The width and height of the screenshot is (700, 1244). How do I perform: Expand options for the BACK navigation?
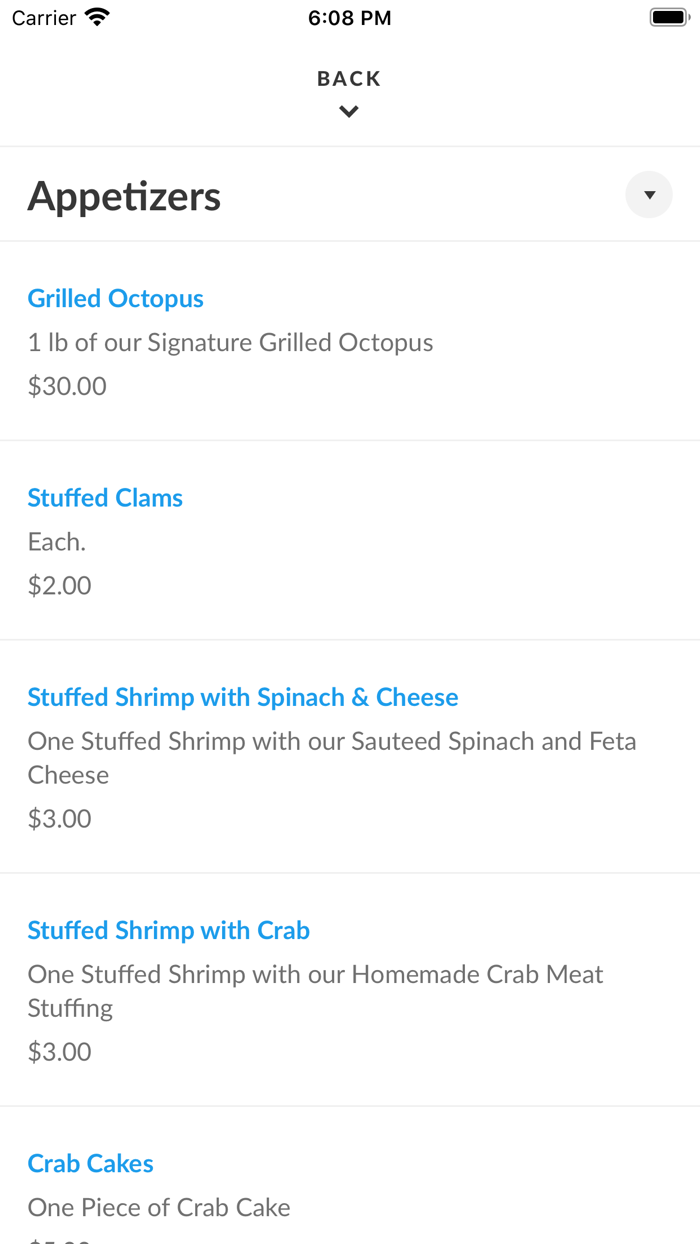(348, 111)
